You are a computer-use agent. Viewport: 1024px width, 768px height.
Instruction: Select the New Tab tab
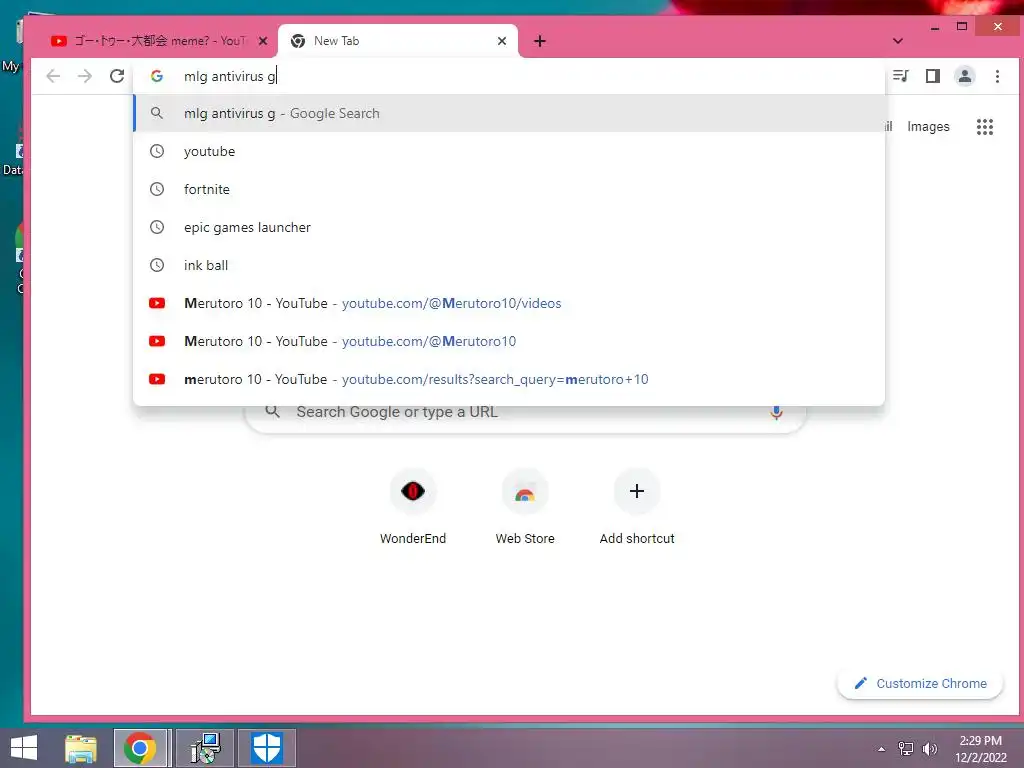(x=398, y=41)
